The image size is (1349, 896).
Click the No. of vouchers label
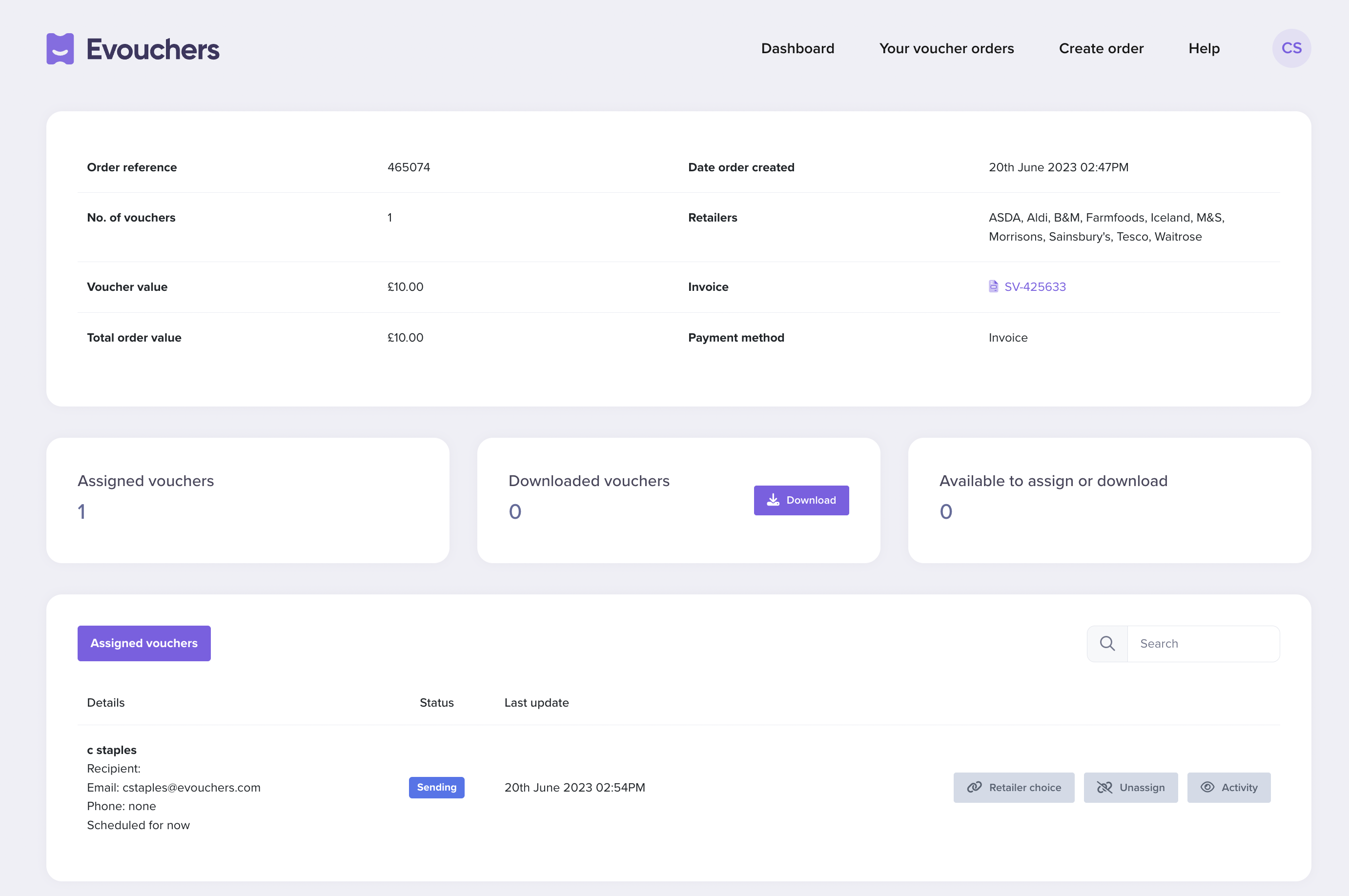click(x=131, y=218)
